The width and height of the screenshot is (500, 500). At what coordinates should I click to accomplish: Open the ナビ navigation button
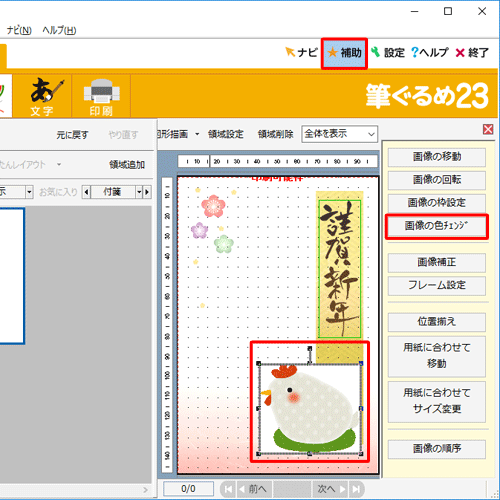pos(302,53)
